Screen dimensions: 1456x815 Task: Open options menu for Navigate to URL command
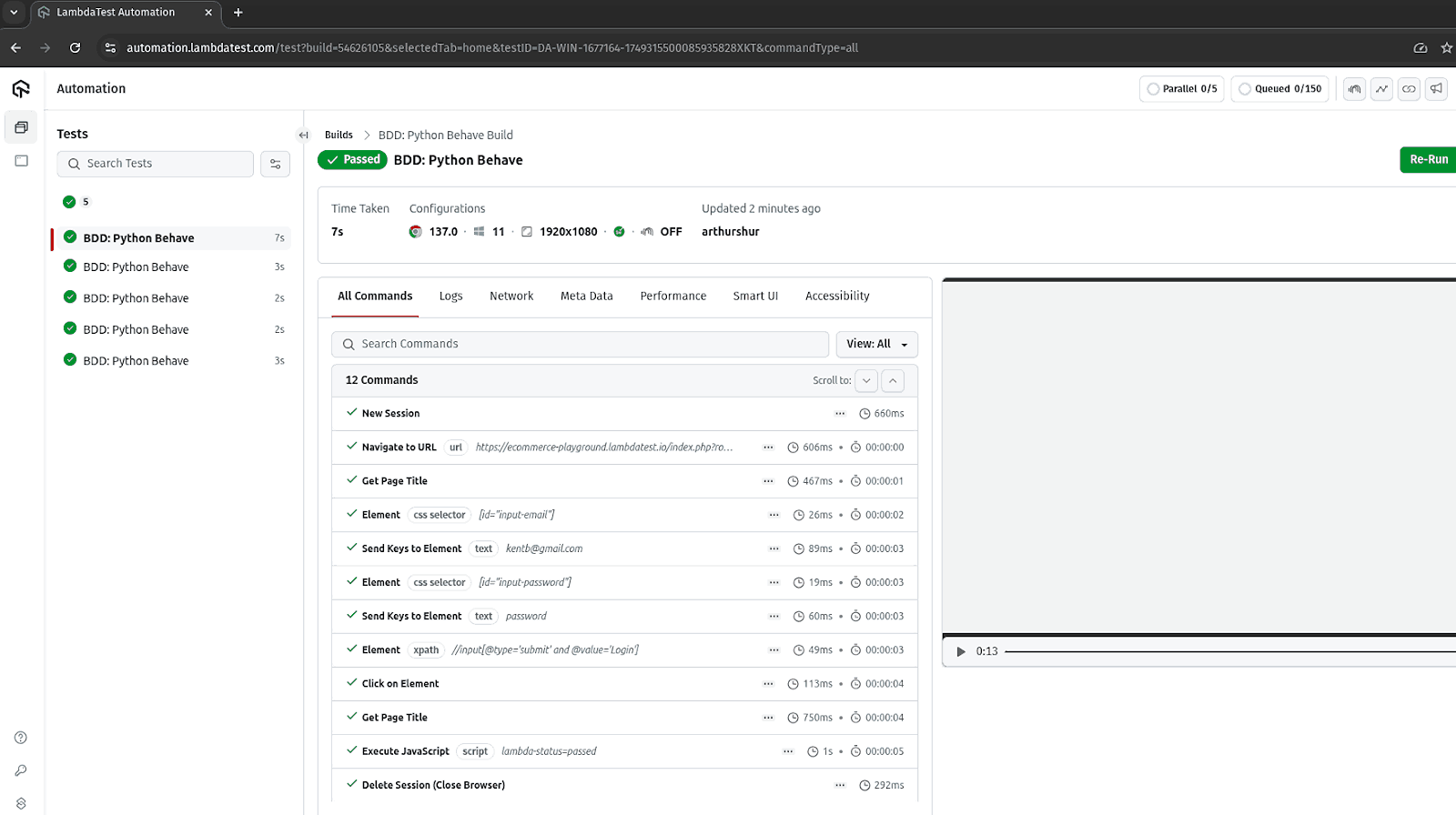[x=768, y=448]
